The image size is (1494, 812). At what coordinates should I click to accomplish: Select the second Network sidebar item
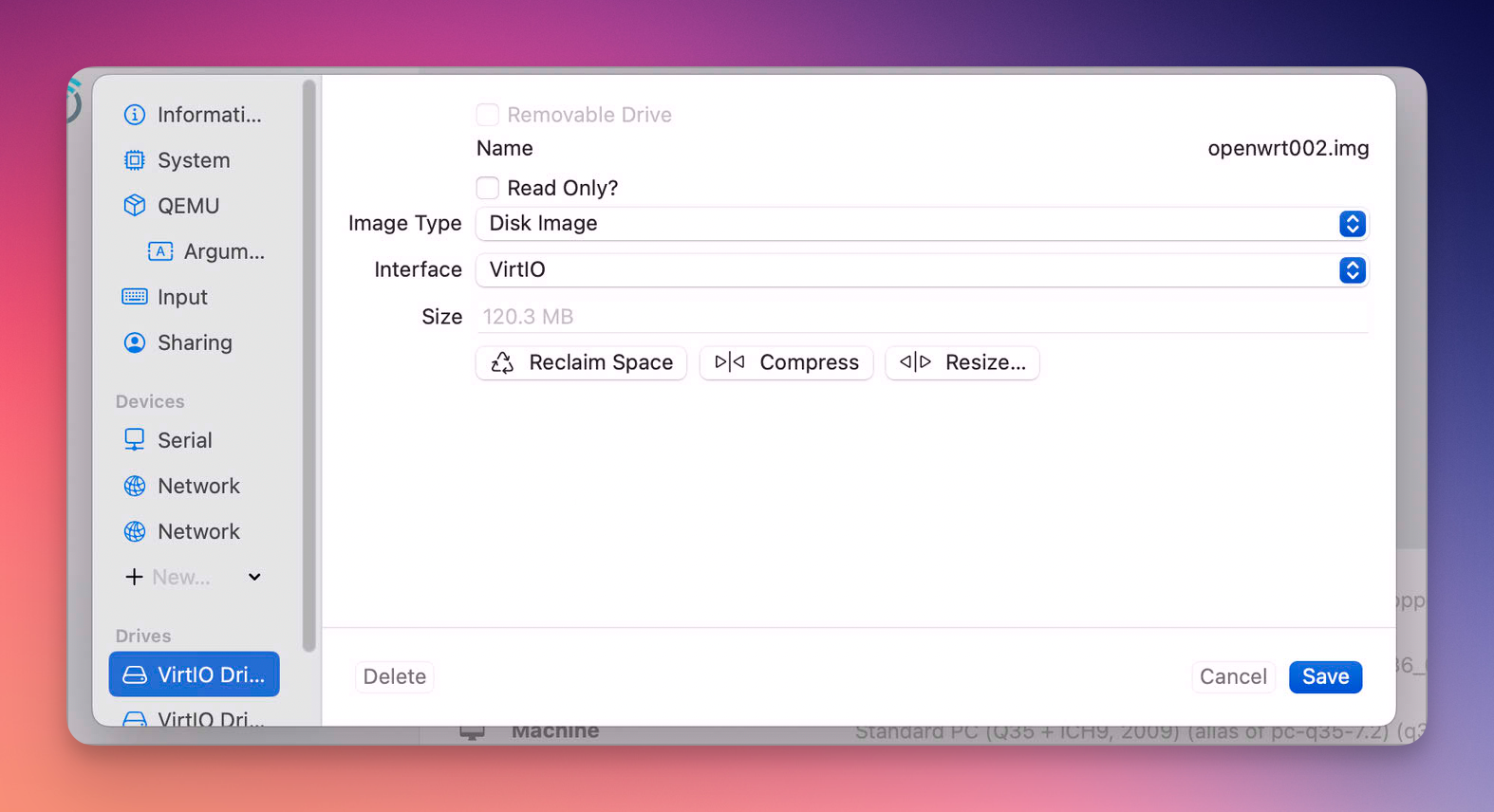click(x=198, y=531)
